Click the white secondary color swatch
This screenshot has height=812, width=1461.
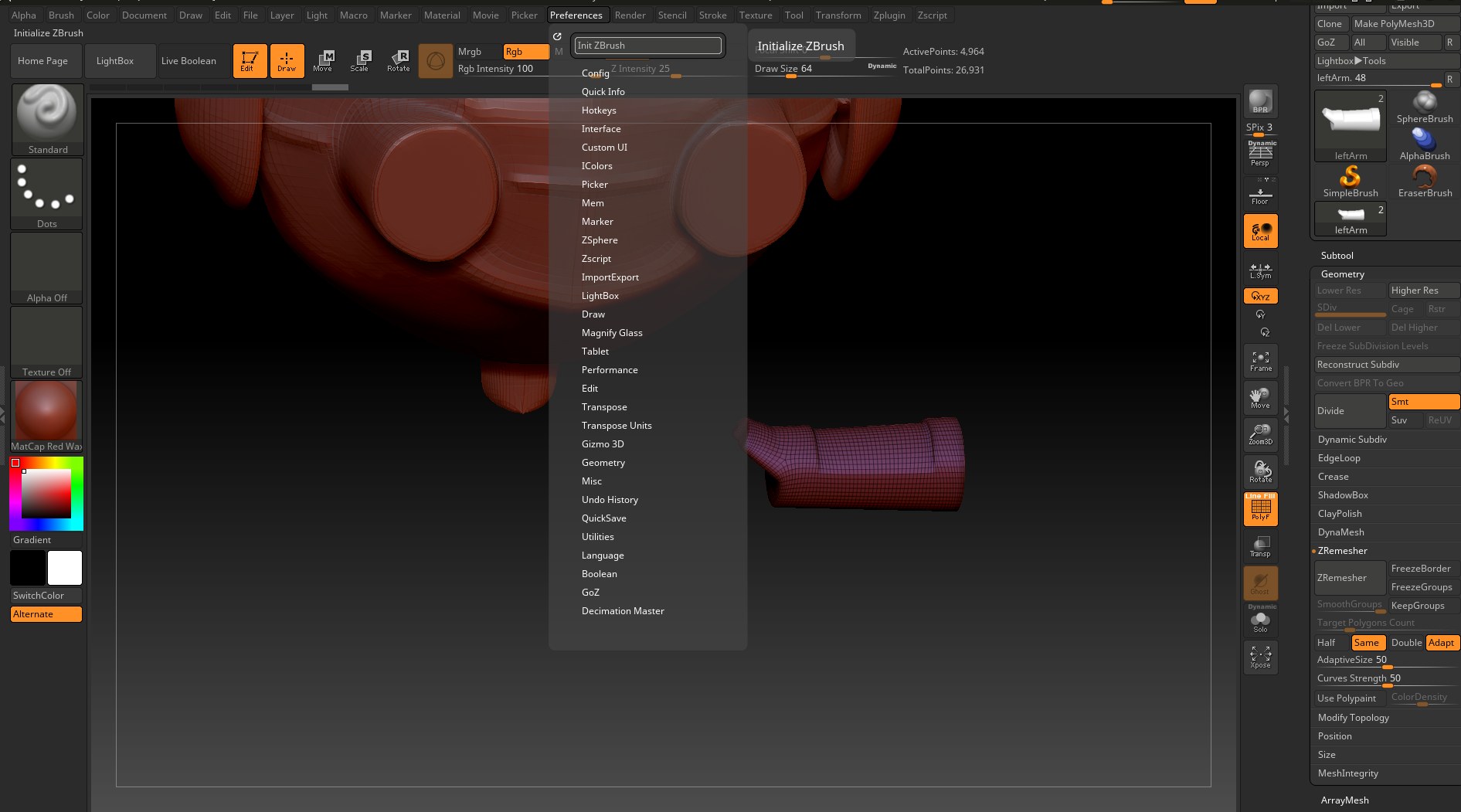[x=65, y=568]
